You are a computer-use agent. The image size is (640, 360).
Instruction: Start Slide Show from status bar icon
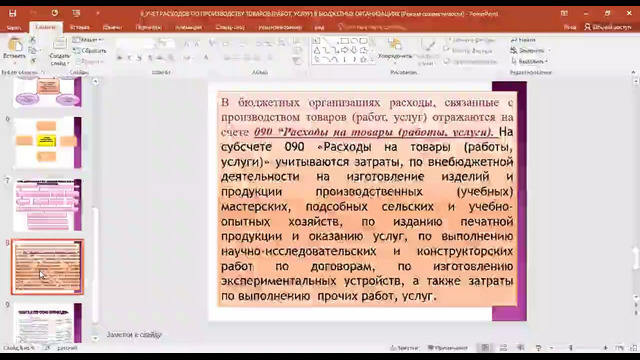(538, 348)
